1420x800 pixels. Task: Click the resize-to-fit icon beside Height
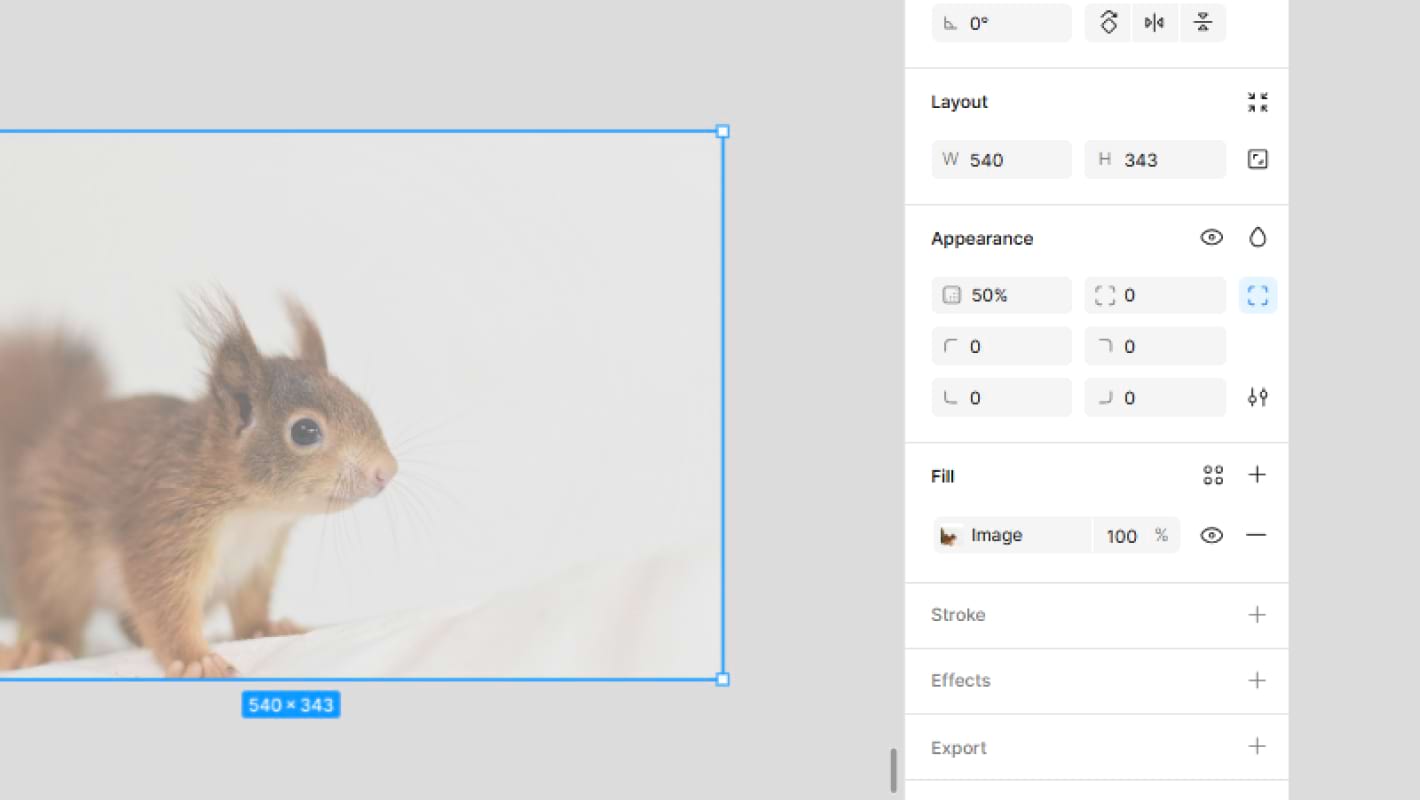click(1257, 160)
